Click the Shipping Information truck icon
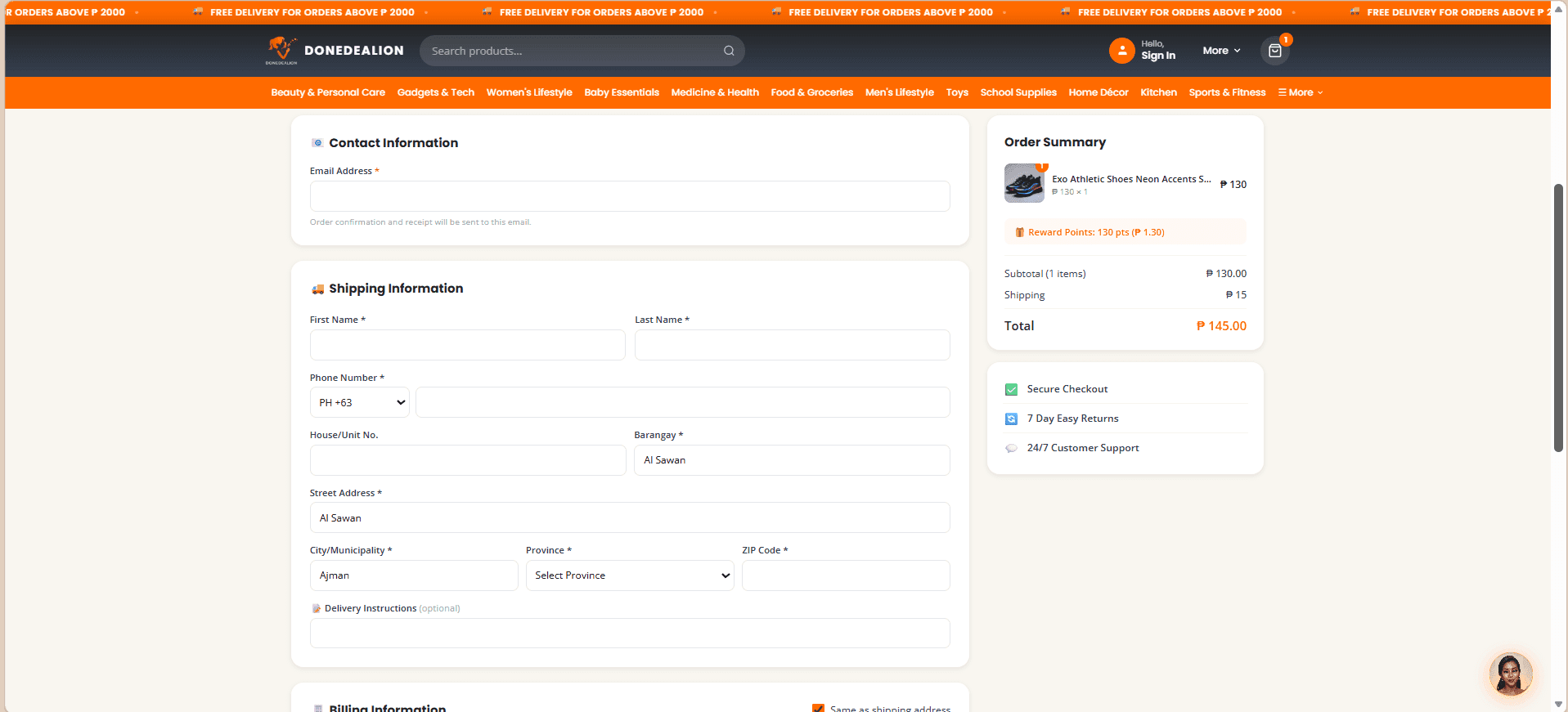Image resolution: width=1568 pixels, height=712 pixels. coord(317,289)
